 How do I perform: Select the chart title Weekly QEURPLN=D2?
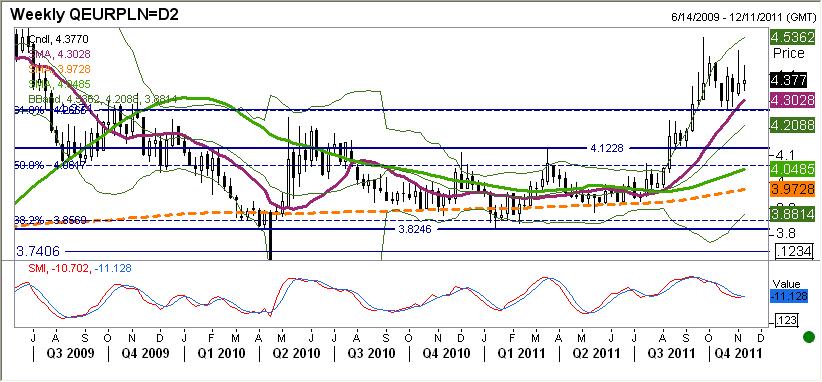pyautogui.click(x=95, y=15)
